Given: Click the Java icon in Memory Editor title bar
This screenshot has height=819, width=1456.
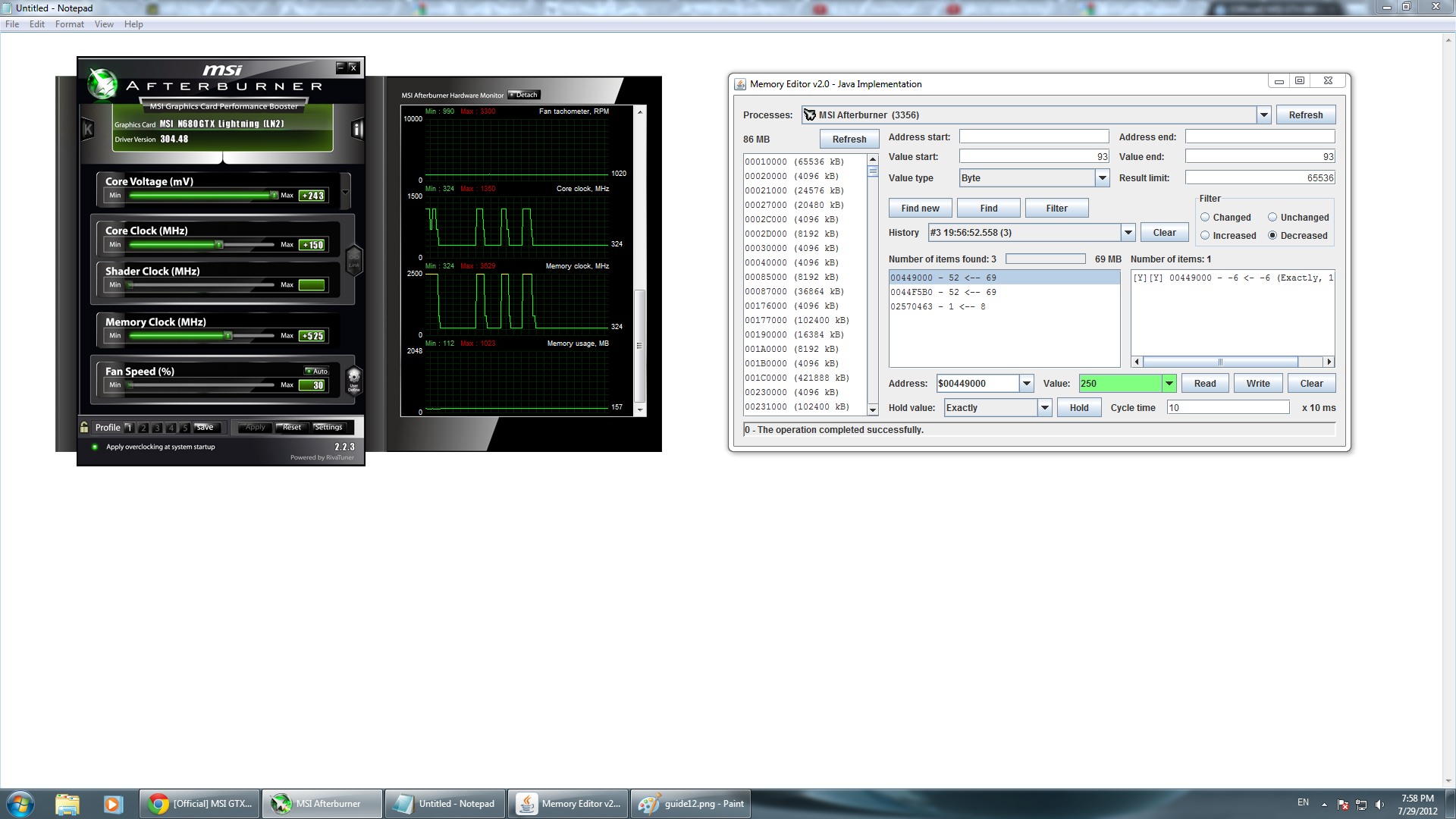Looking at the screenshot, I should tap(740, 84).
